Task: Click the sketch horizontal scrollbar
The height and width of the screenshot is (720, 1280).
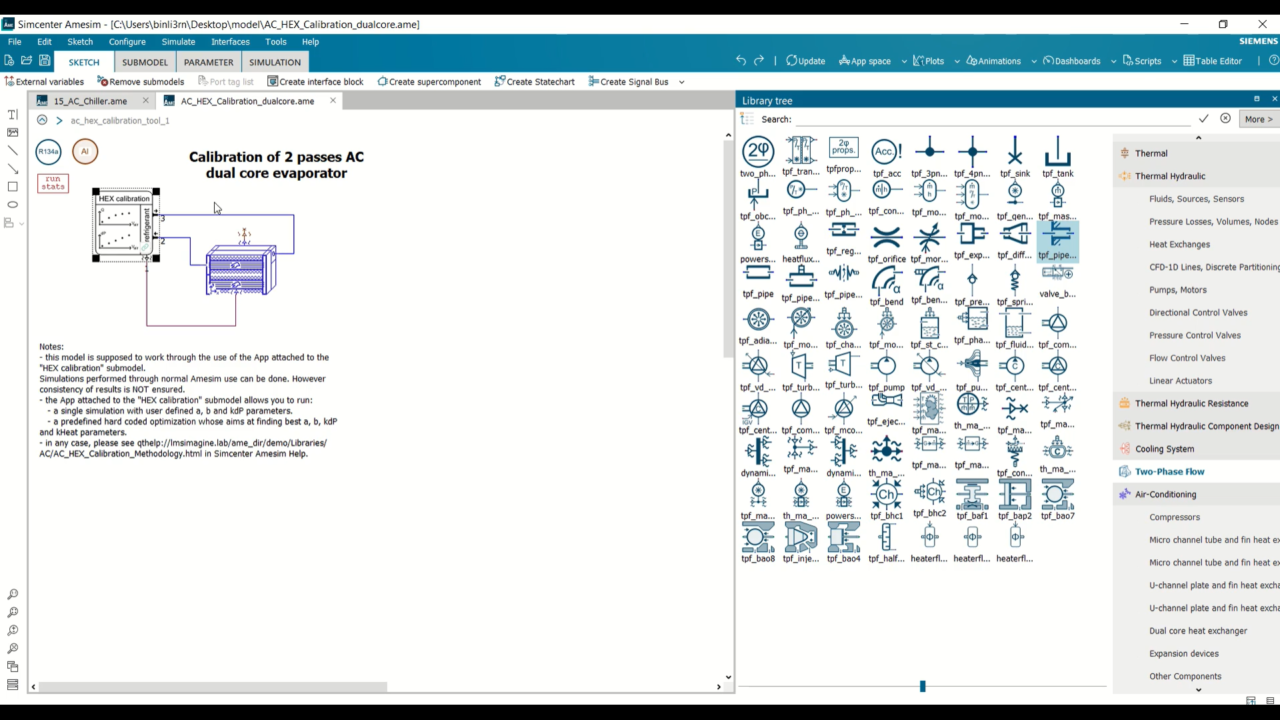Action: pyautogui.click(x=213, y=687)
